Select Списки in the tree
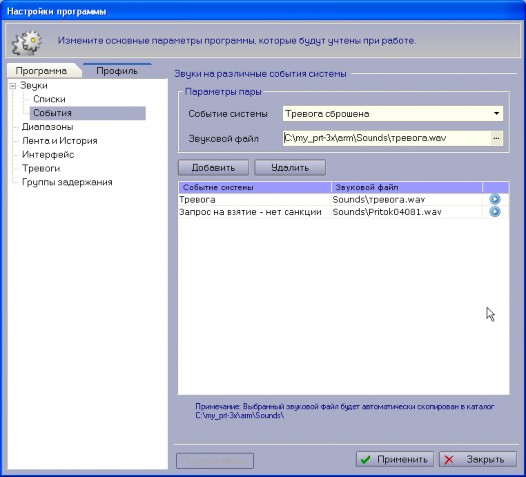The width and height of the screenshot is (526, 477). pyautogui.click(x=49, y=99)
